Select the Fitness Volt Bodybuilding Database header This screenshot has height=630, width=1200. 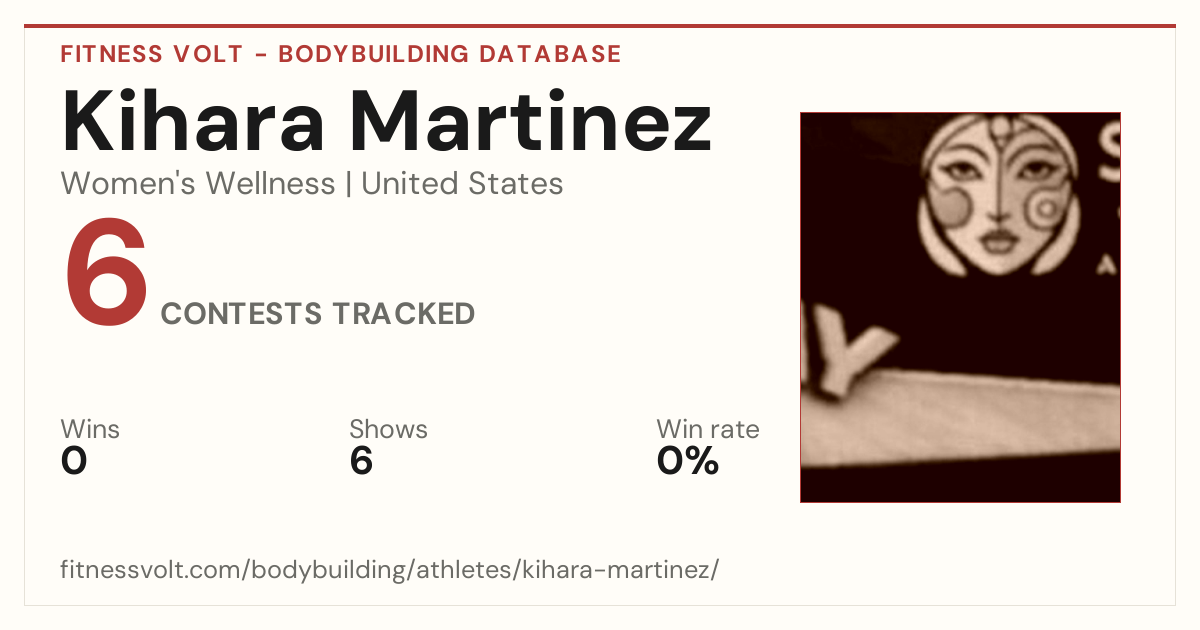click(341, 54)
